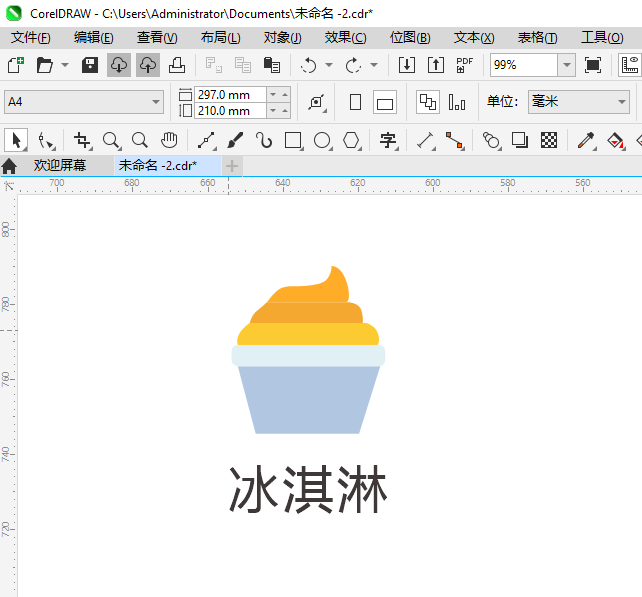Expand the zoom level dropdown arrow
The image size is (642, 597).
[x=567, y=65]
